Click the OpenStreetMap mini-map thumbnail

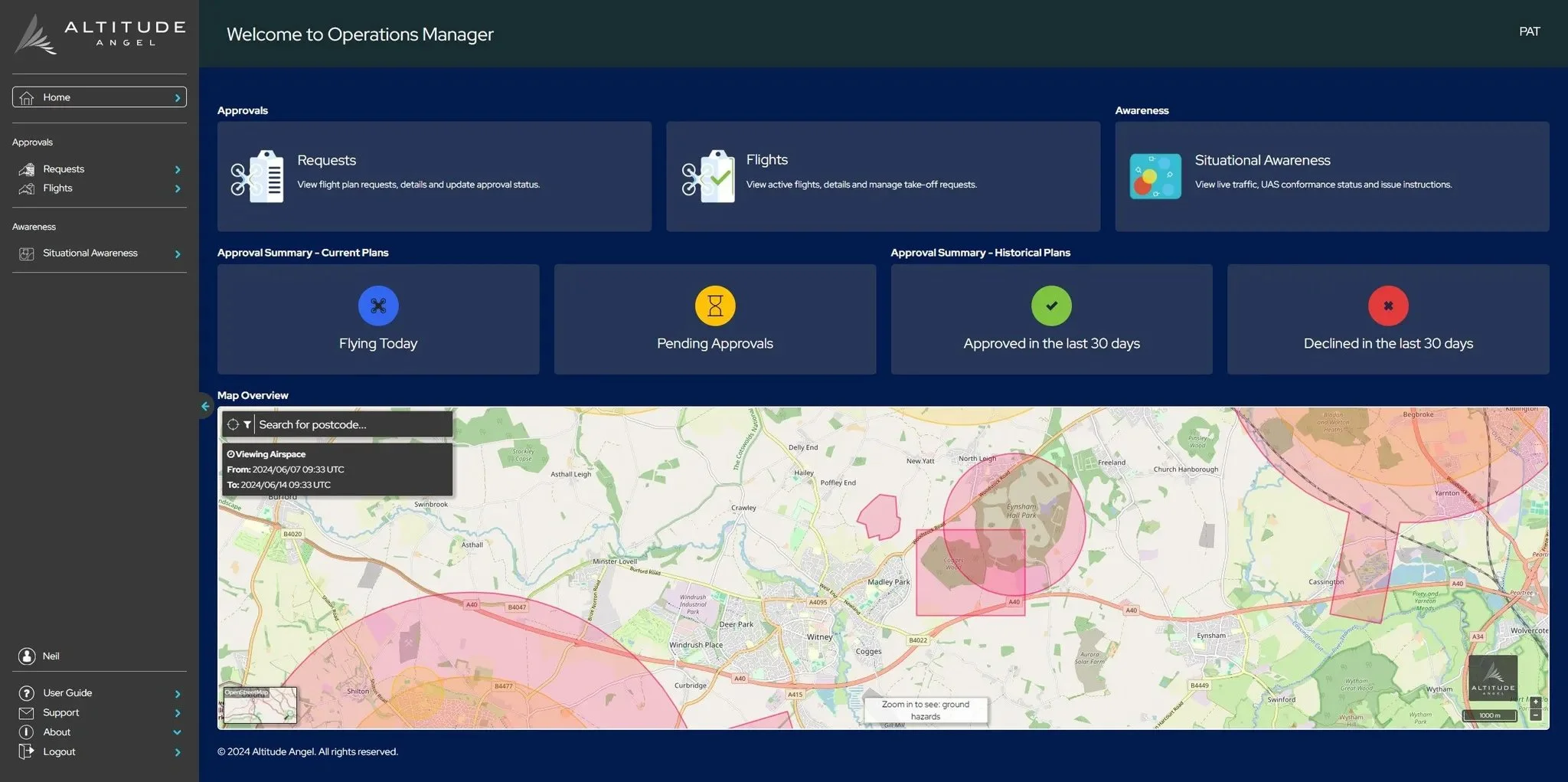[260, 705]
